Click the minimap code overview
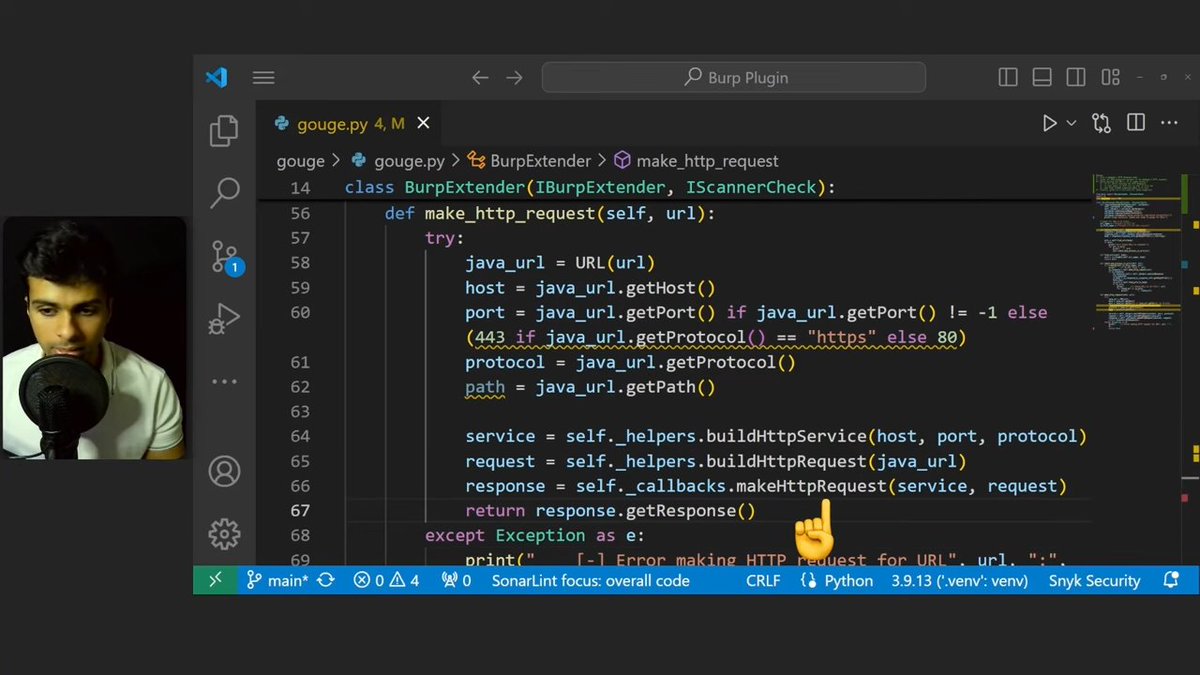1200x675 pixels. [1138, 250]
